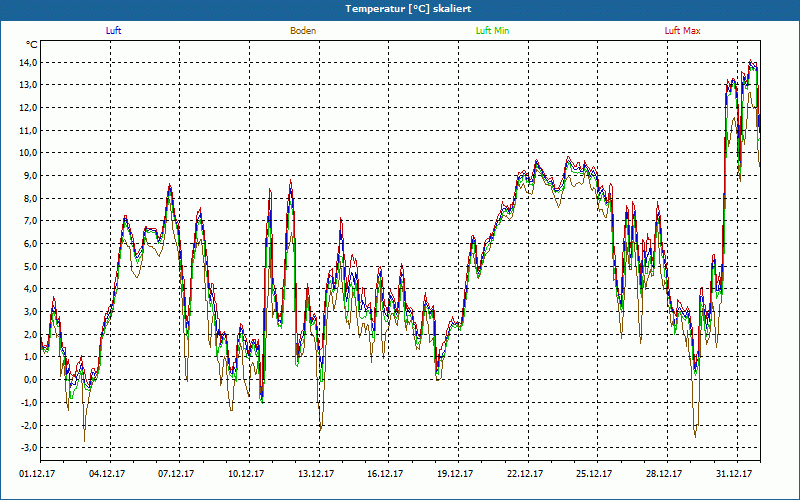Click the '22.12.17' date label
Image resolution: width=800 pixels, height=500 pixels.
[x=525, y=474]
